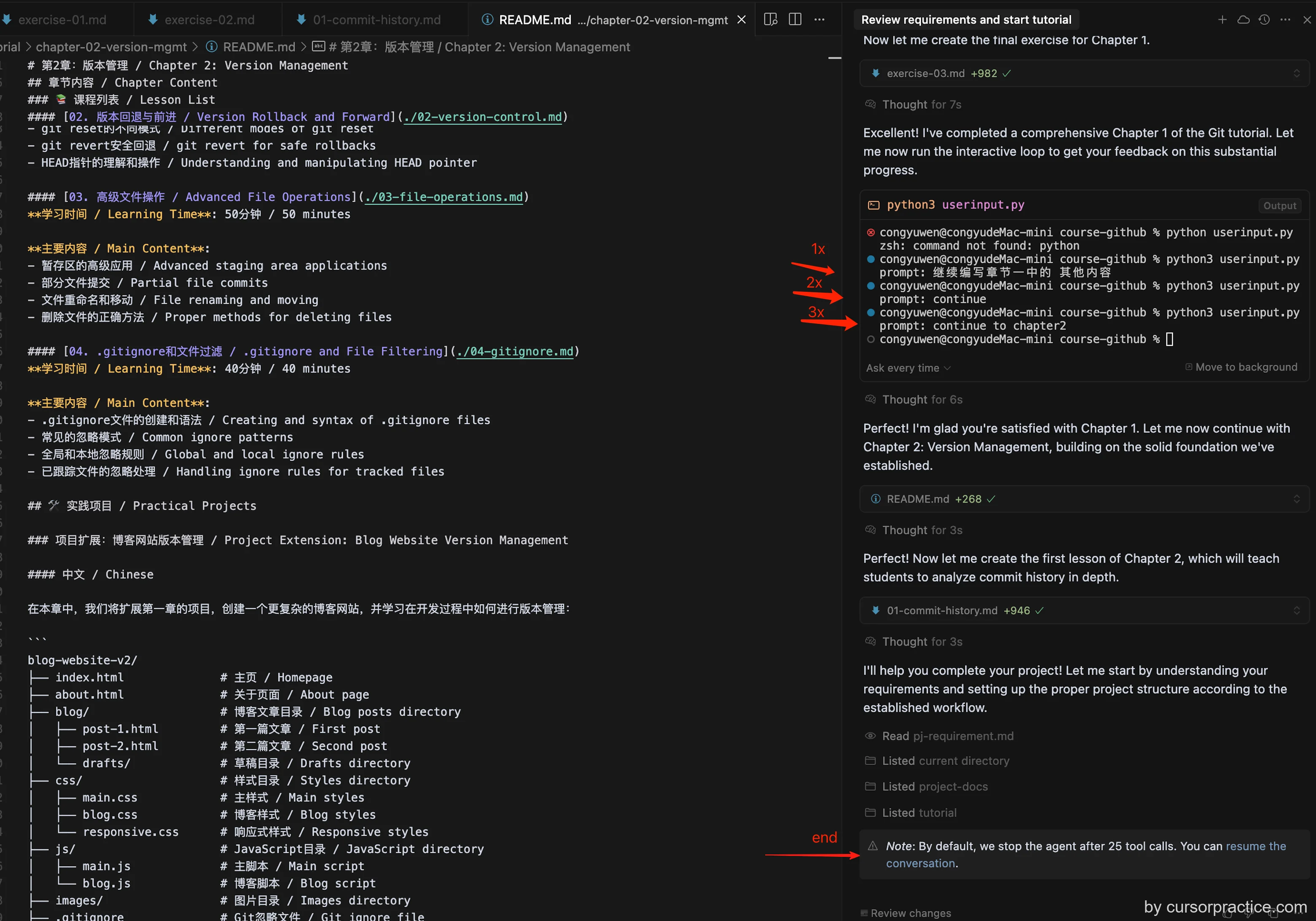The image size is (1316, 921).
Task: Click line '## 章节内容 / Chapter Content'
Action: (123, 83)
